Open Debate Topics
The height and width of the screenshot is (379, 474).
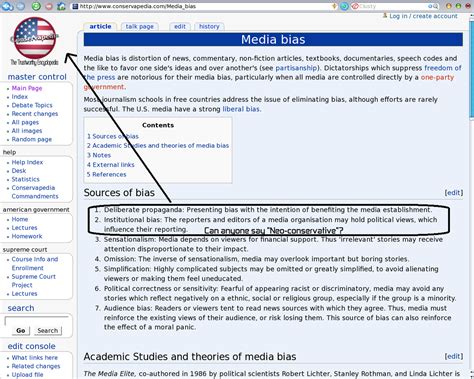click(x=32, y=105)
